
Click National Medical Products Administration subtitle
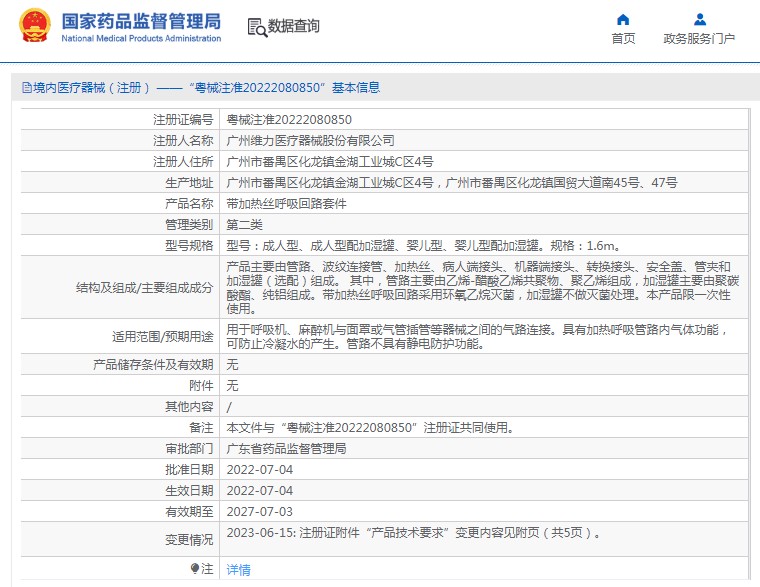141,38
